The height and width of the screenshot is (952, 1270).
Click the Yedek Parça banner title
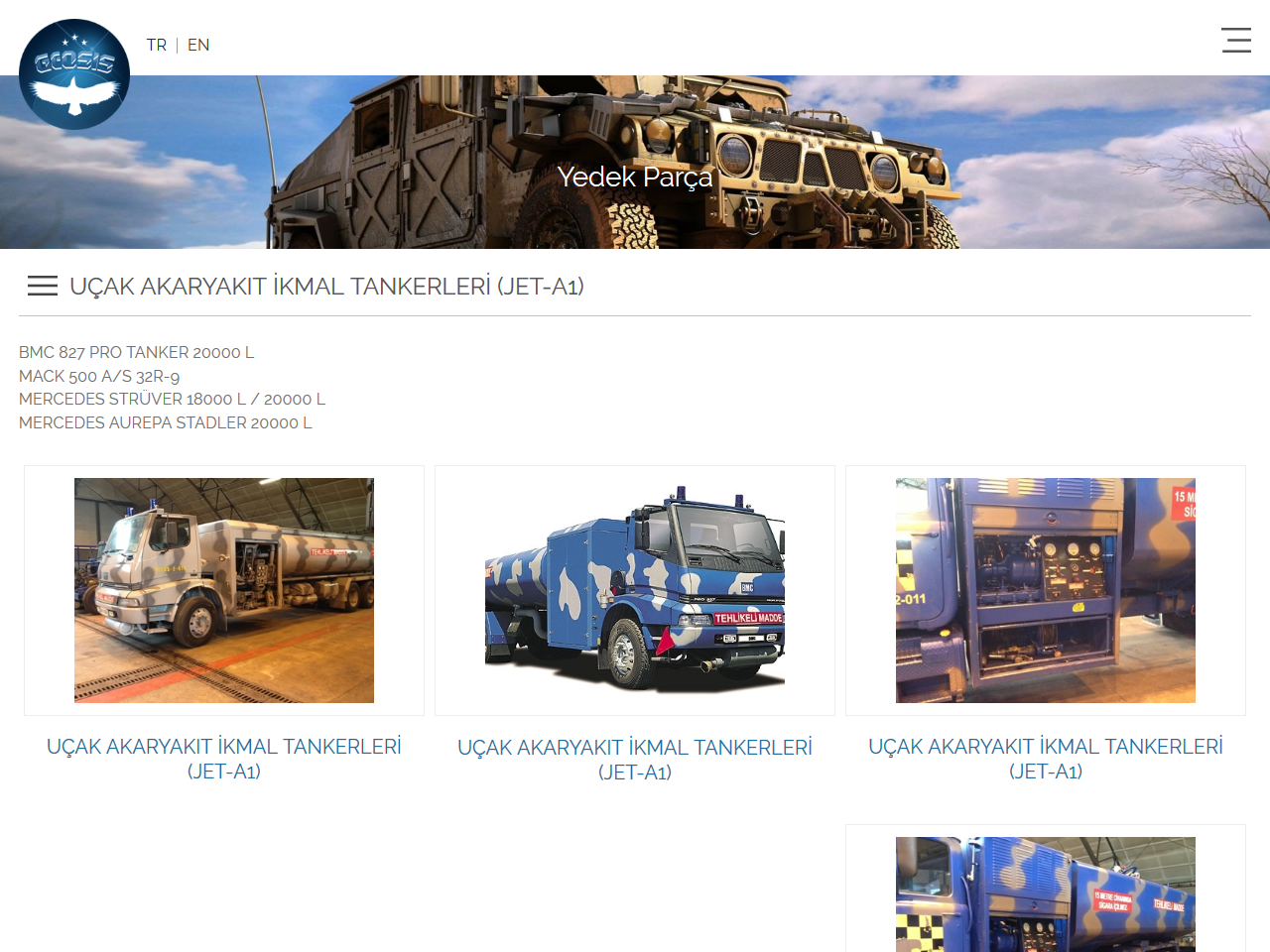pyautogui.click(x=635, y=177)
